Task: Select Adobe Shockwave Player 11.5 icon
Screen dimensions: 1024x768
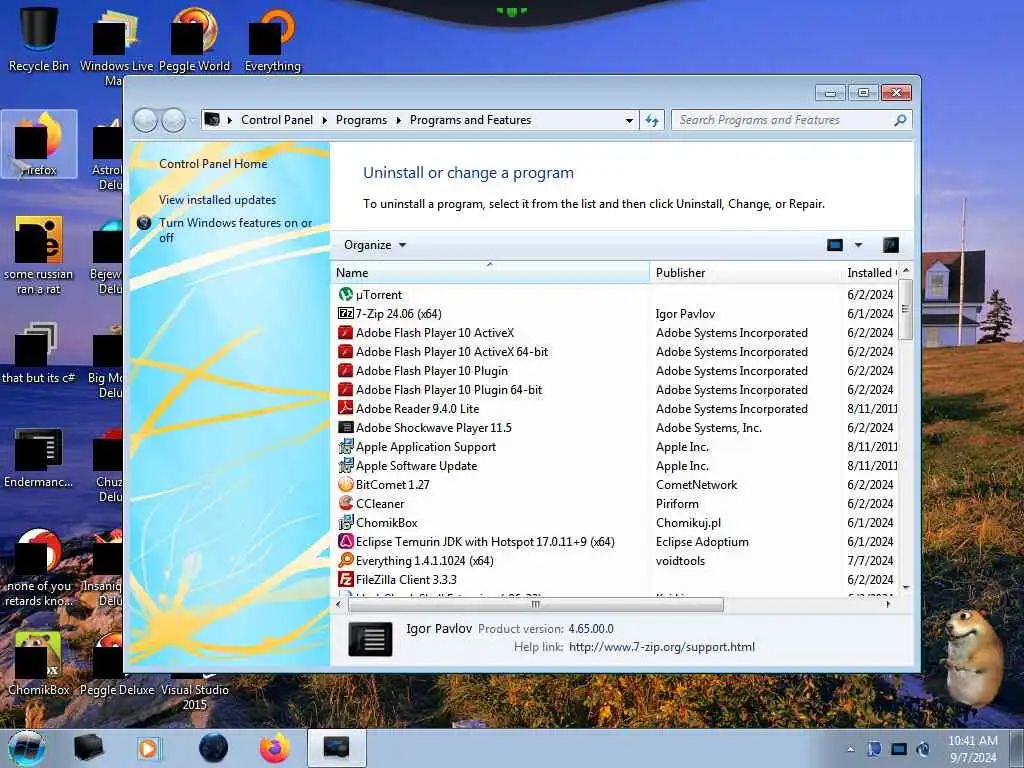Action: click(x=345, y=427)
